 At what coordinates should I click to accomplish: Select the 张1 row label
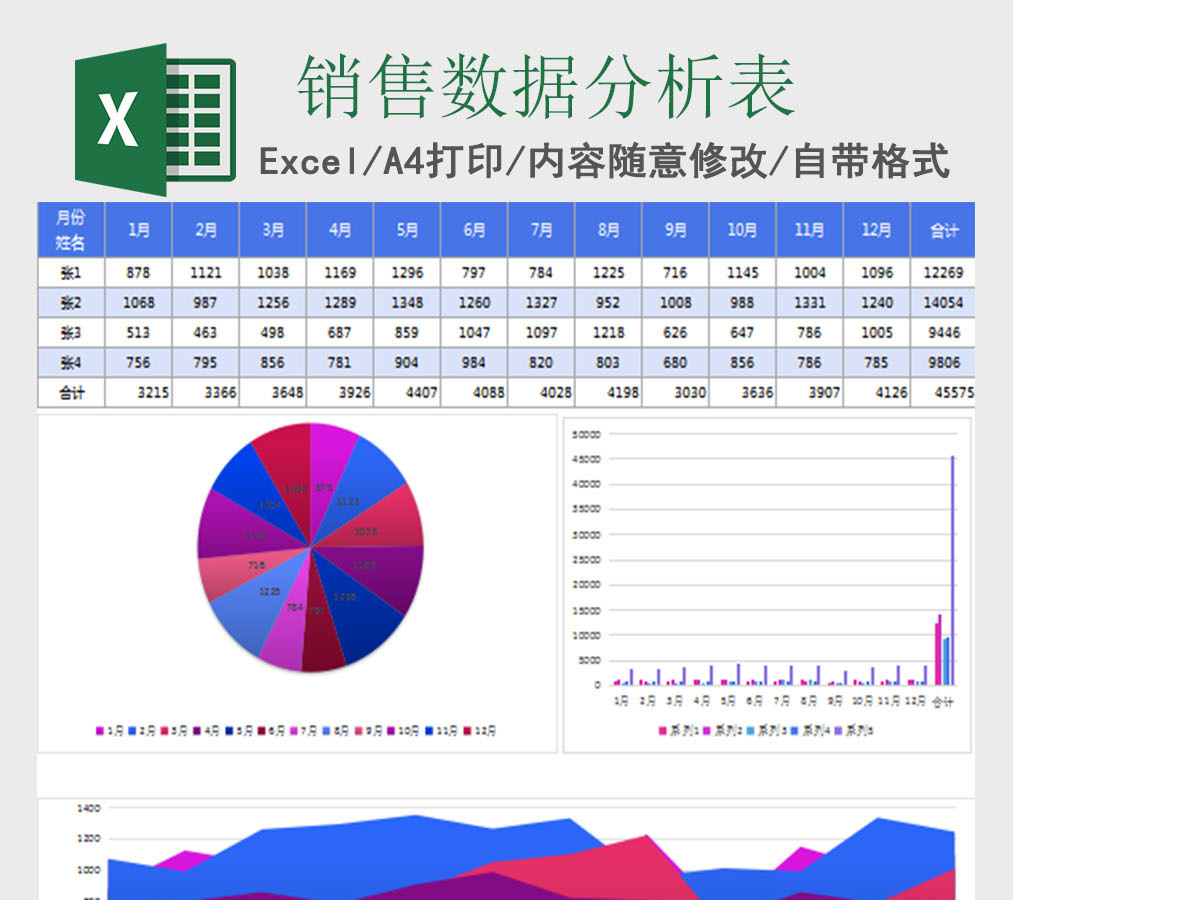click(x=70, y=273)
